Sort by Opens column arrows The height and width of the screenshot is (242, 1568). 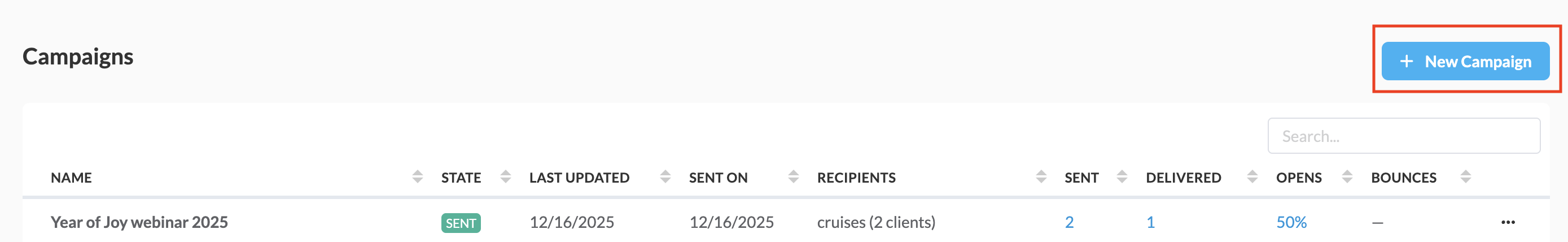(x=1347, y=177)
